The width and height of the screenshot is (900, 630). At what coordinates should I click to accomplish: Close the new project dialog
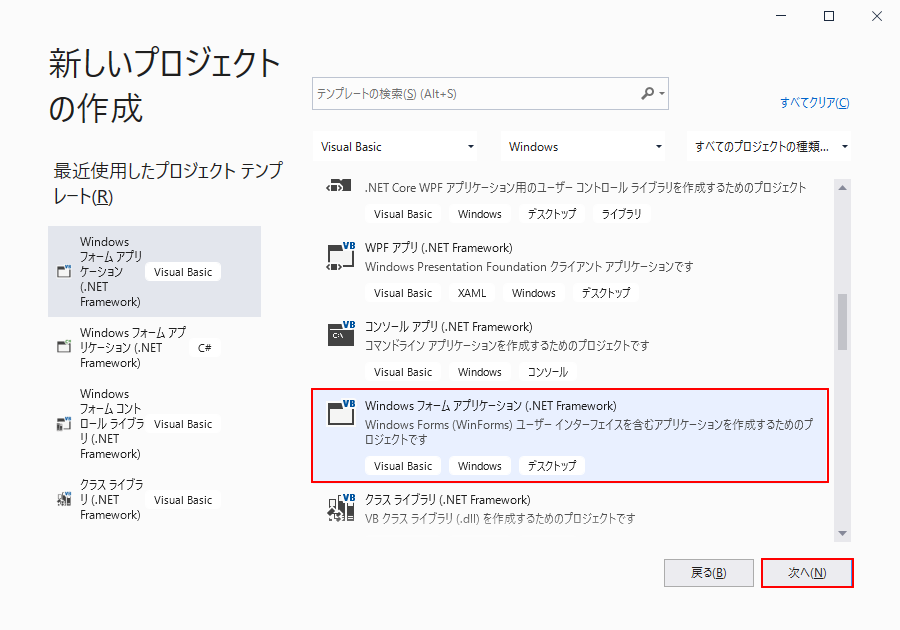pyautogui.click(x=876, y=16)
